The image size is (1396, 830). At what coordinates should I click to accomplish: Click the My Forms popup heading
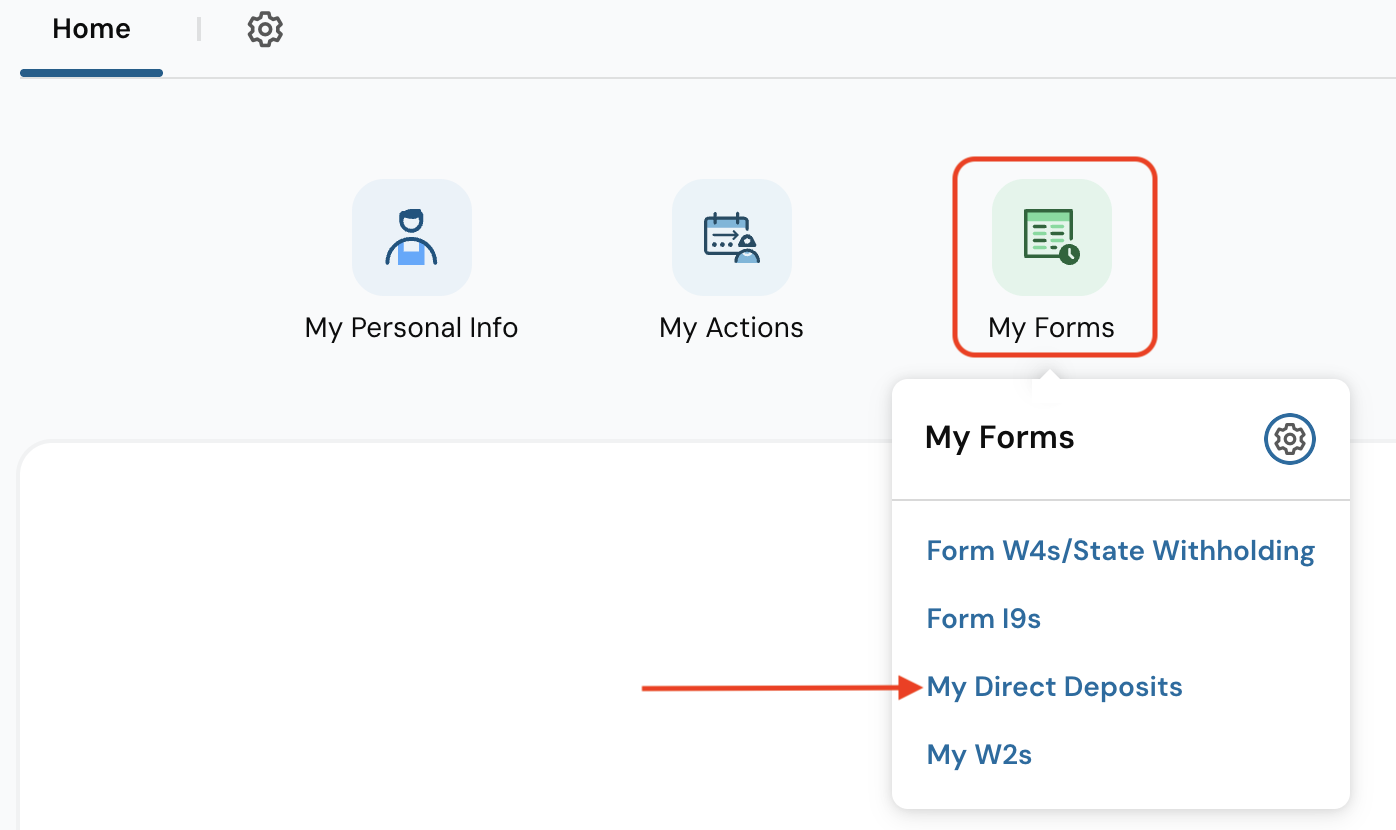click(1000, 438)
